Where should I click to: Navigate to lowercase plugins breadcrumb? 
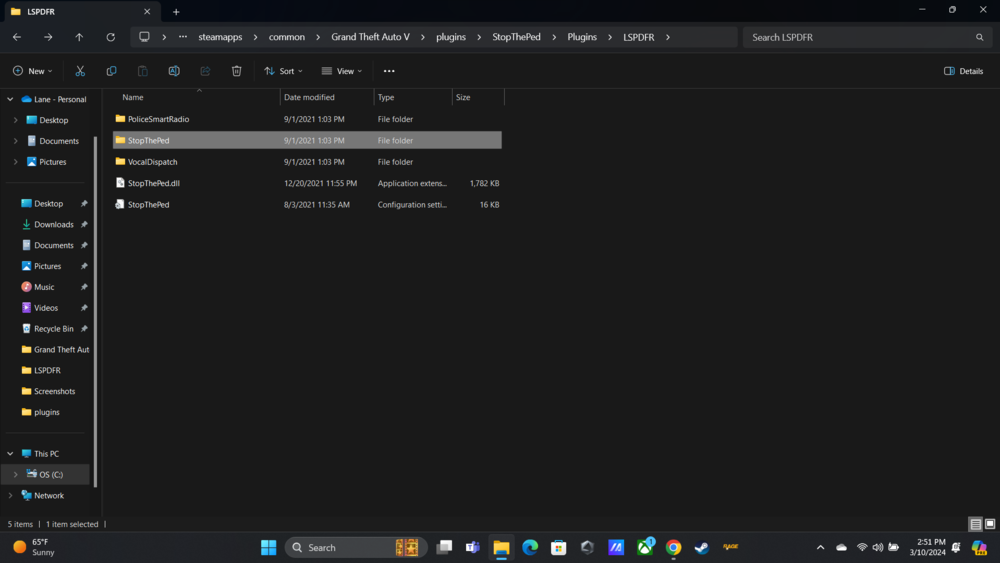tap(451, 37)
